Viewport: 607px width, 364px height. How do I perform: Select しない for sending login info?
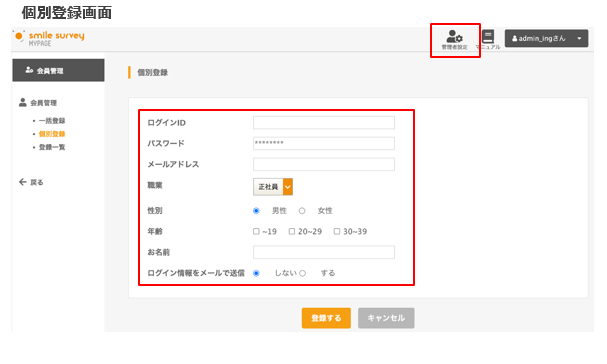(x=256, y=273)
